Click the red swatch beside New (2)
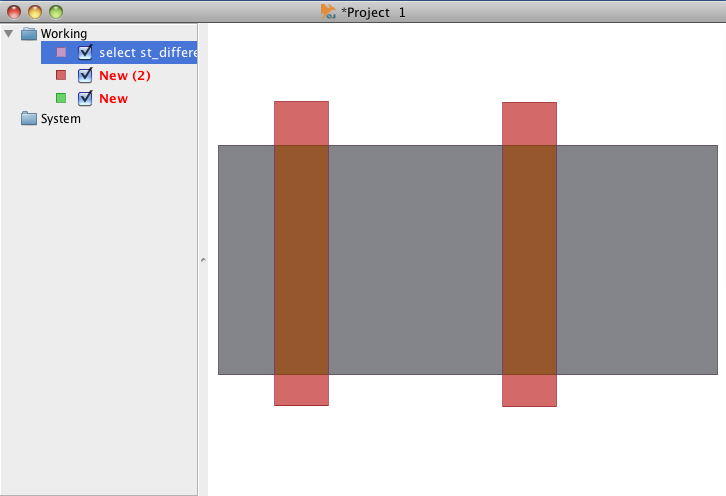This screenshot has width=726, height=496. [x=61, y=75]
